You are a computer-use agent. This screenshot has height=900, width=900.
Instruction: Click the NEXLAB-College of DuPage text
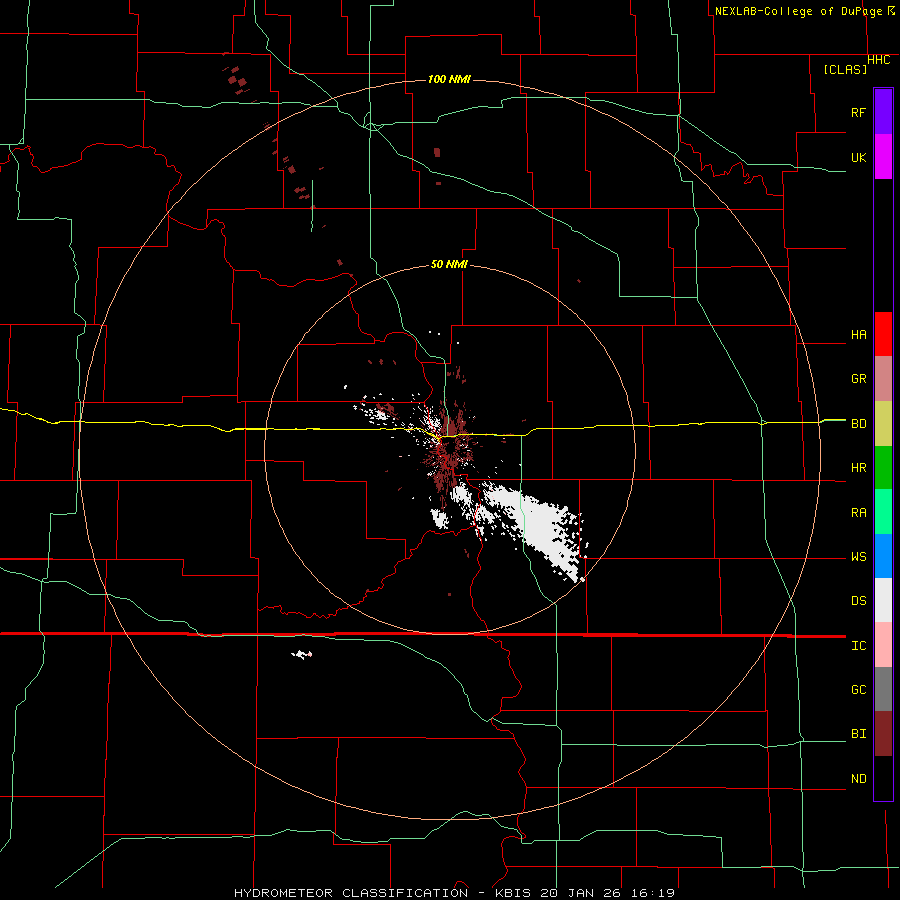tap(799, 11)
